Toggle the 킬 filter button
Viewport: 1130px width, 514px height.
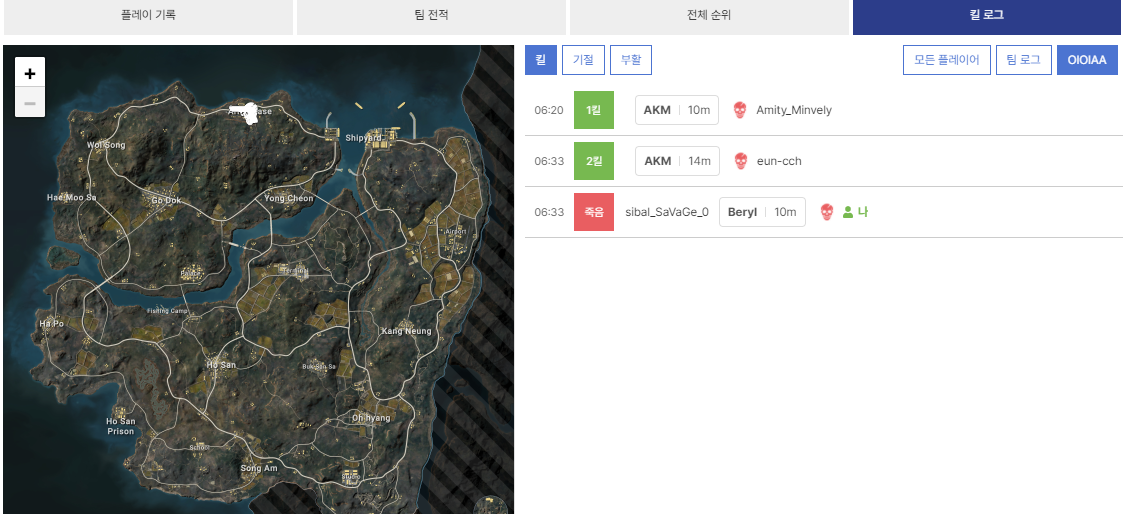click(541, 60)
